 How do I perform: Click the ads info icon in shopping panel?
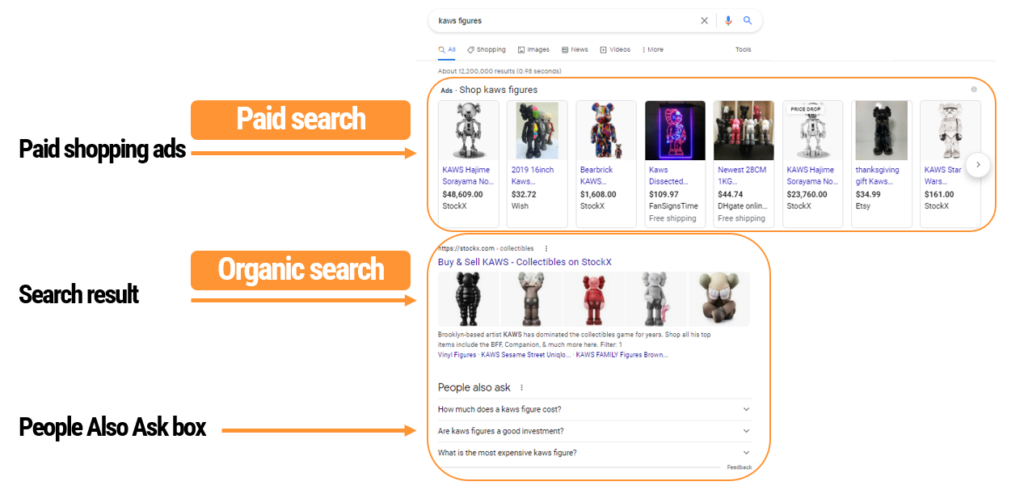click(974, 90)
